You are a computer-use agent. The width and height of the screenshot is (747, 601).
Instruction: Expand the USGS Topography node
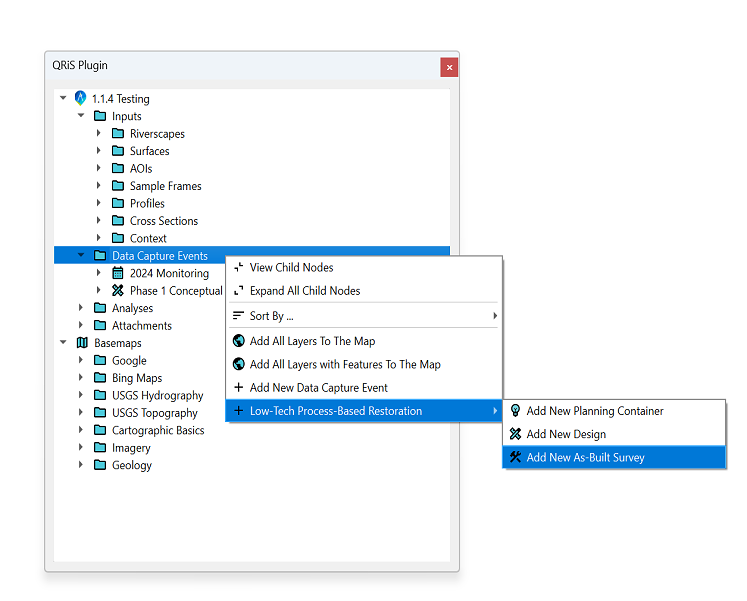click(81, 412)
